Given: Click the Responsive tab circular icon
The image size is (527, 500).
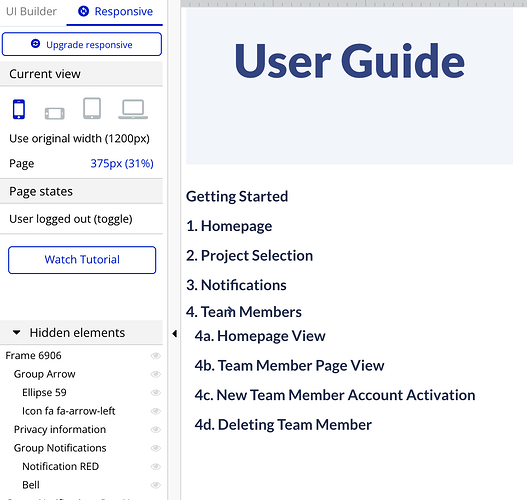Looking at the screenshot, I should [x=83, y=11].
